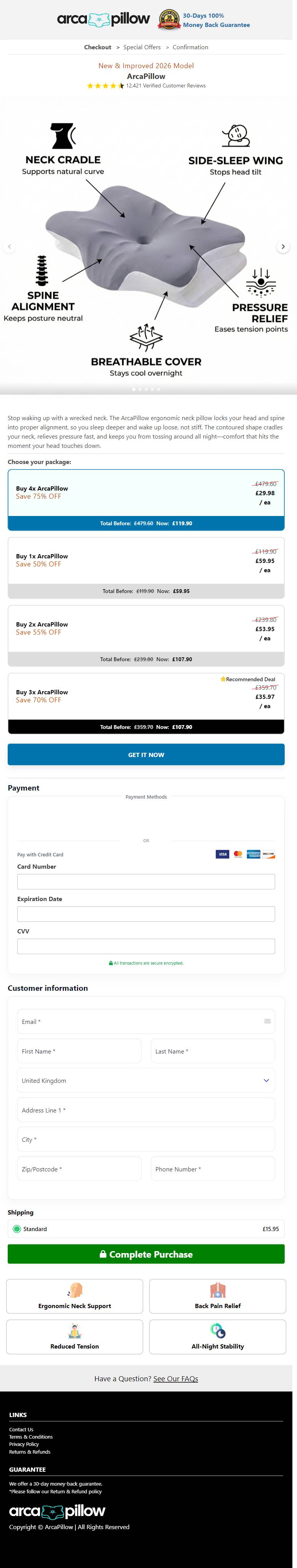Click the previous image carousel arrow
This screenshot has width=297, height=1568.
pyautogui.click(x=9, y=246)
